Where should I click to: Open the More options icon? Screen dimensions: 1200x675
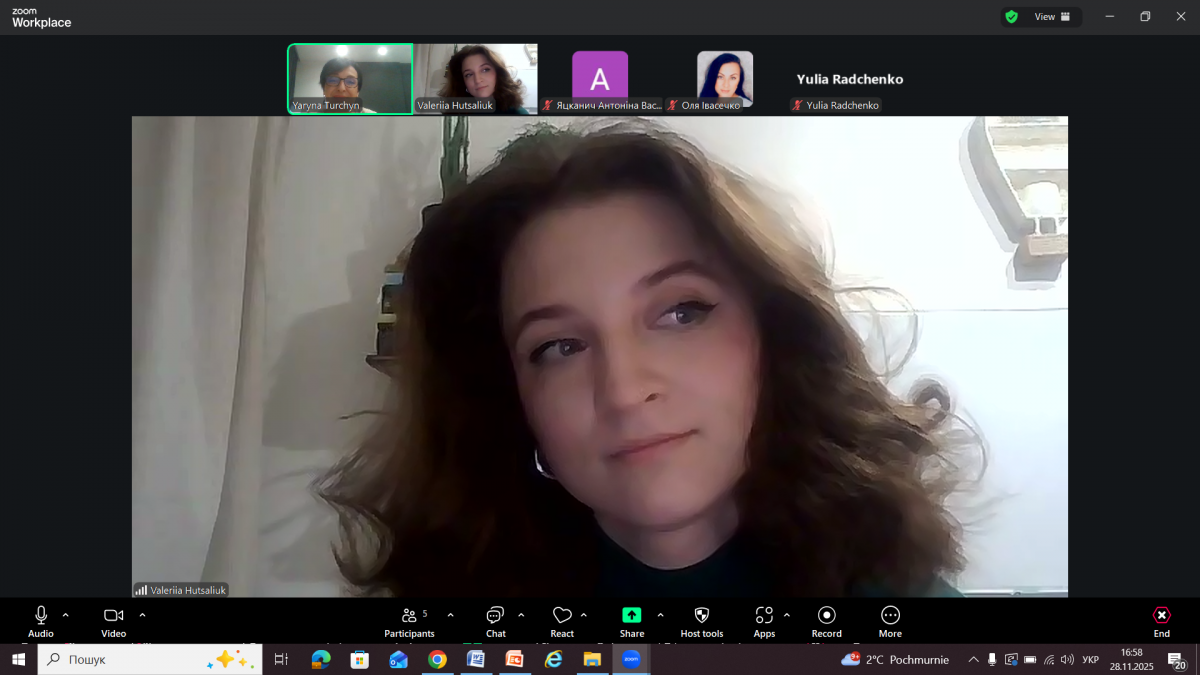(x=890, y=616)
